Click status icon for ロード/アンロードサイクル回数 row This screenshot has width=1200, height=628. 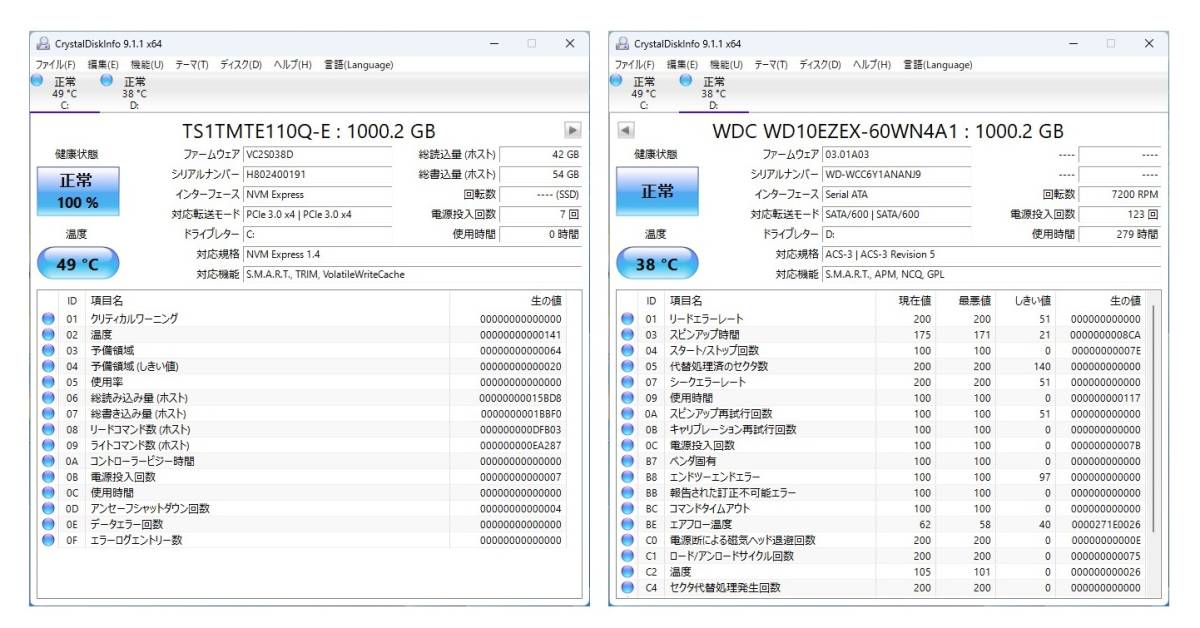coord(627,556)
